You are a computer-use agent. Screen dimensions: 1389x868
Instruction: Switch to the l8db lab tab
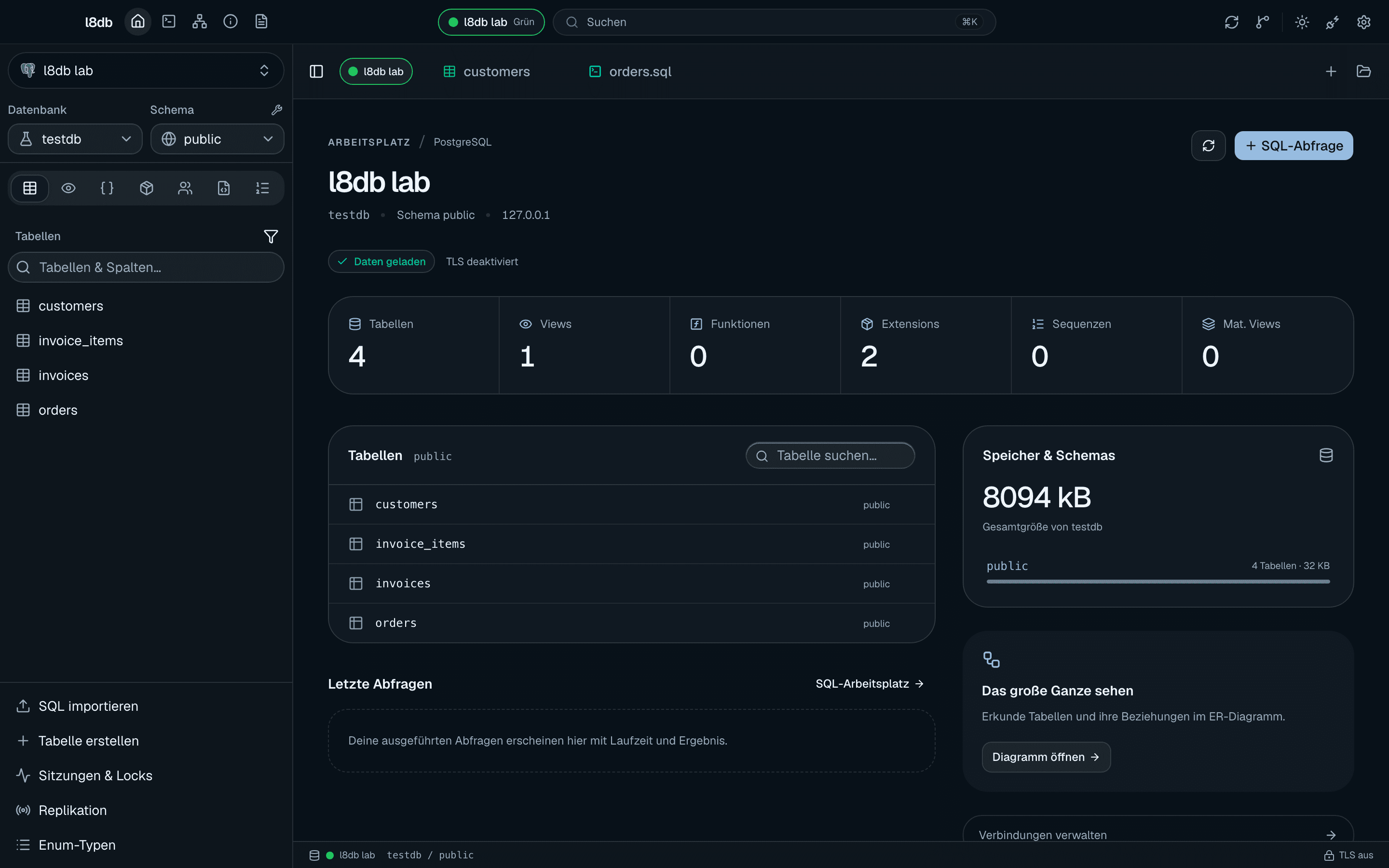pos(376,71)
